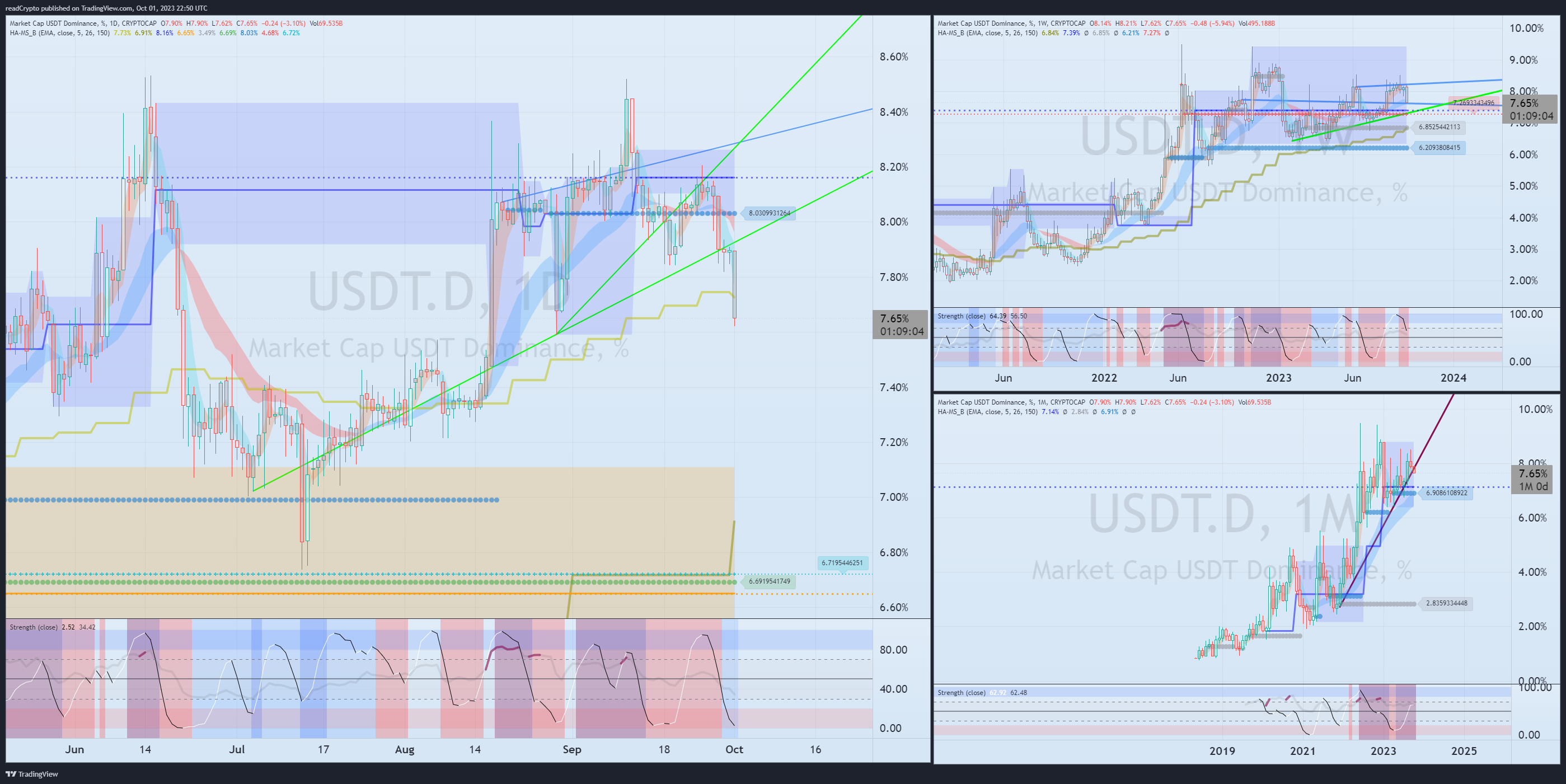This screenshot has height=784, width=1566.
Task: Click the 2025 label on the 1M time axis
Action: (1464, 751)
